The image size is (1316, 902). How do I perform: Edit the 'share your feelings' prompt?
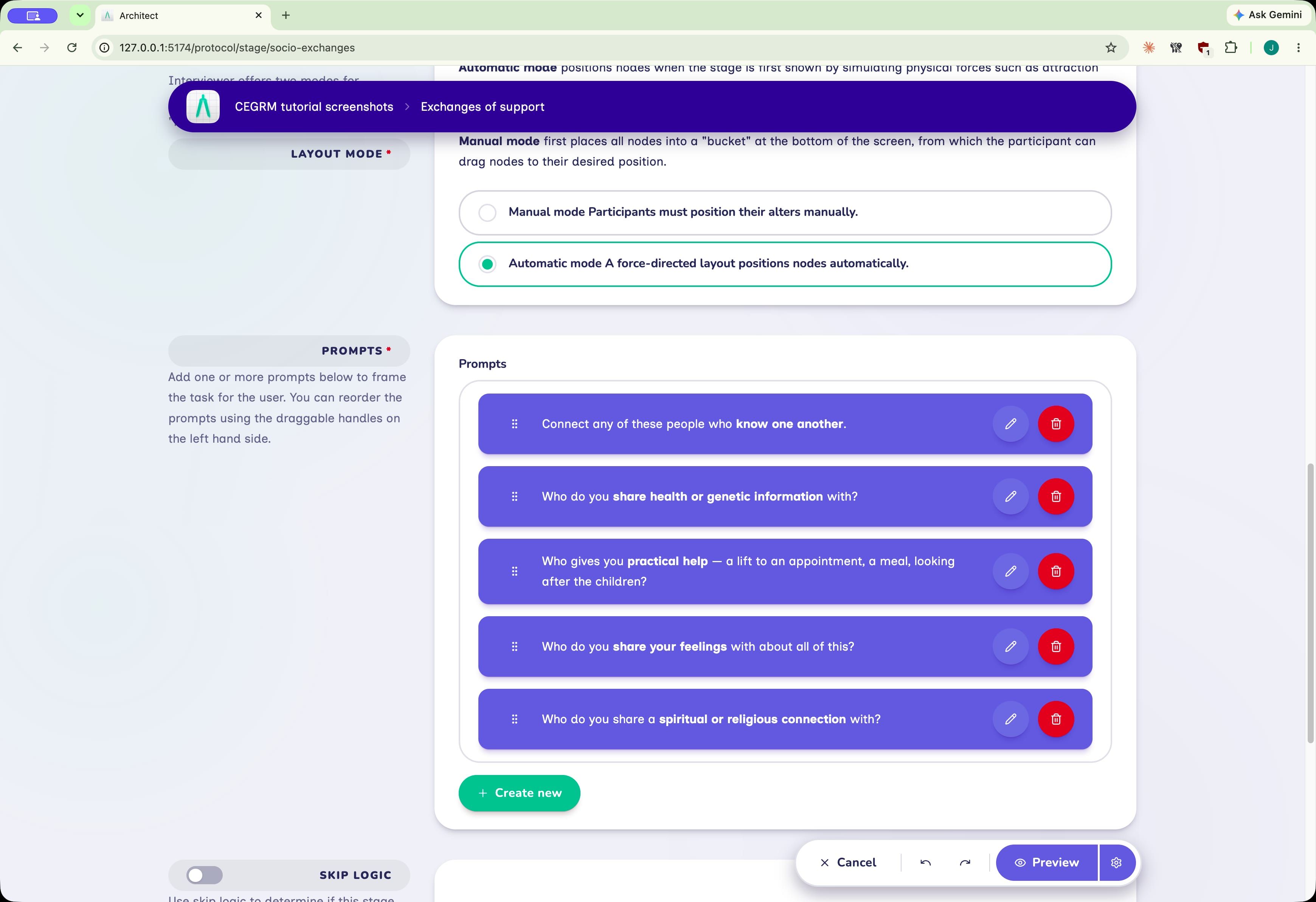tap(1010, 646)
